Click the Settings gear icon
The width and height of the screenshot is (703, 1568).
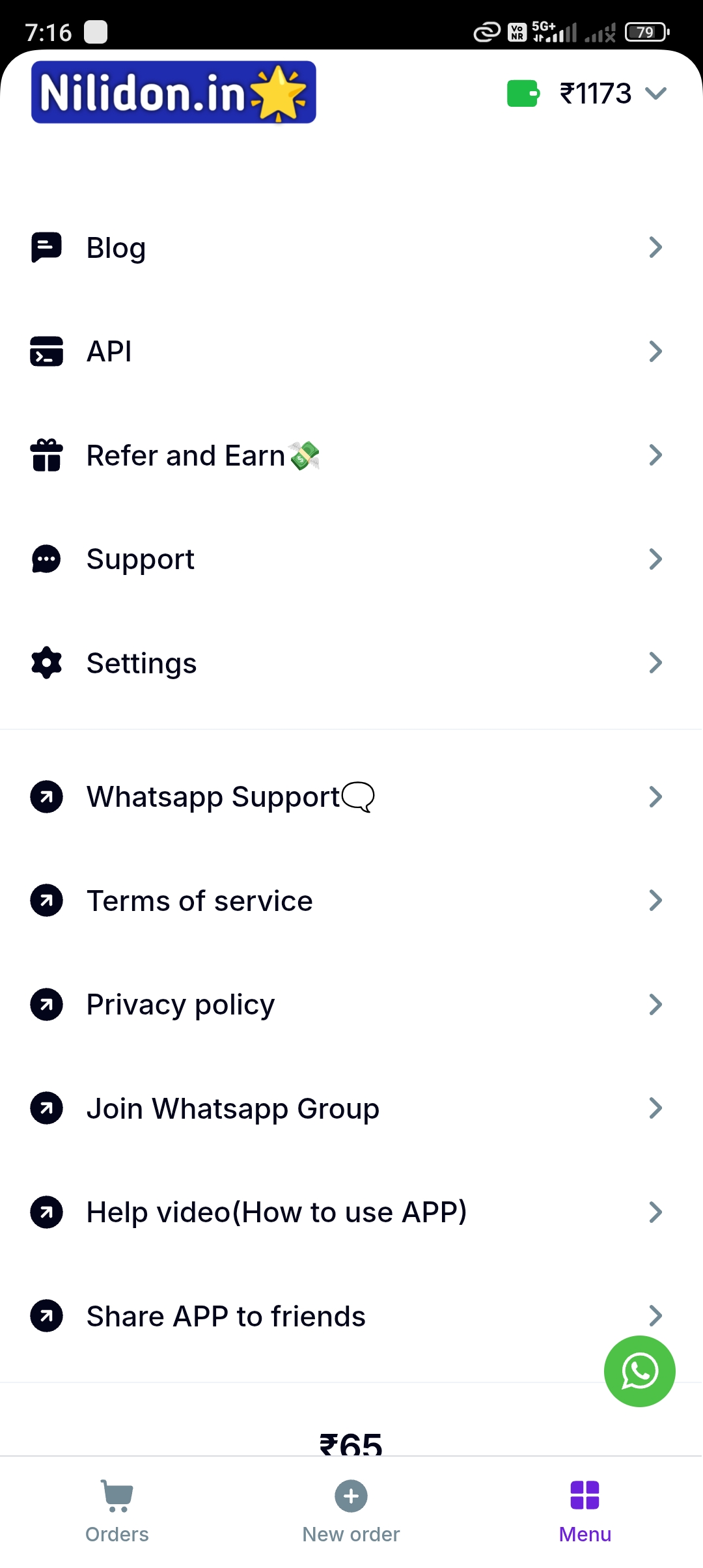point(46,663)
